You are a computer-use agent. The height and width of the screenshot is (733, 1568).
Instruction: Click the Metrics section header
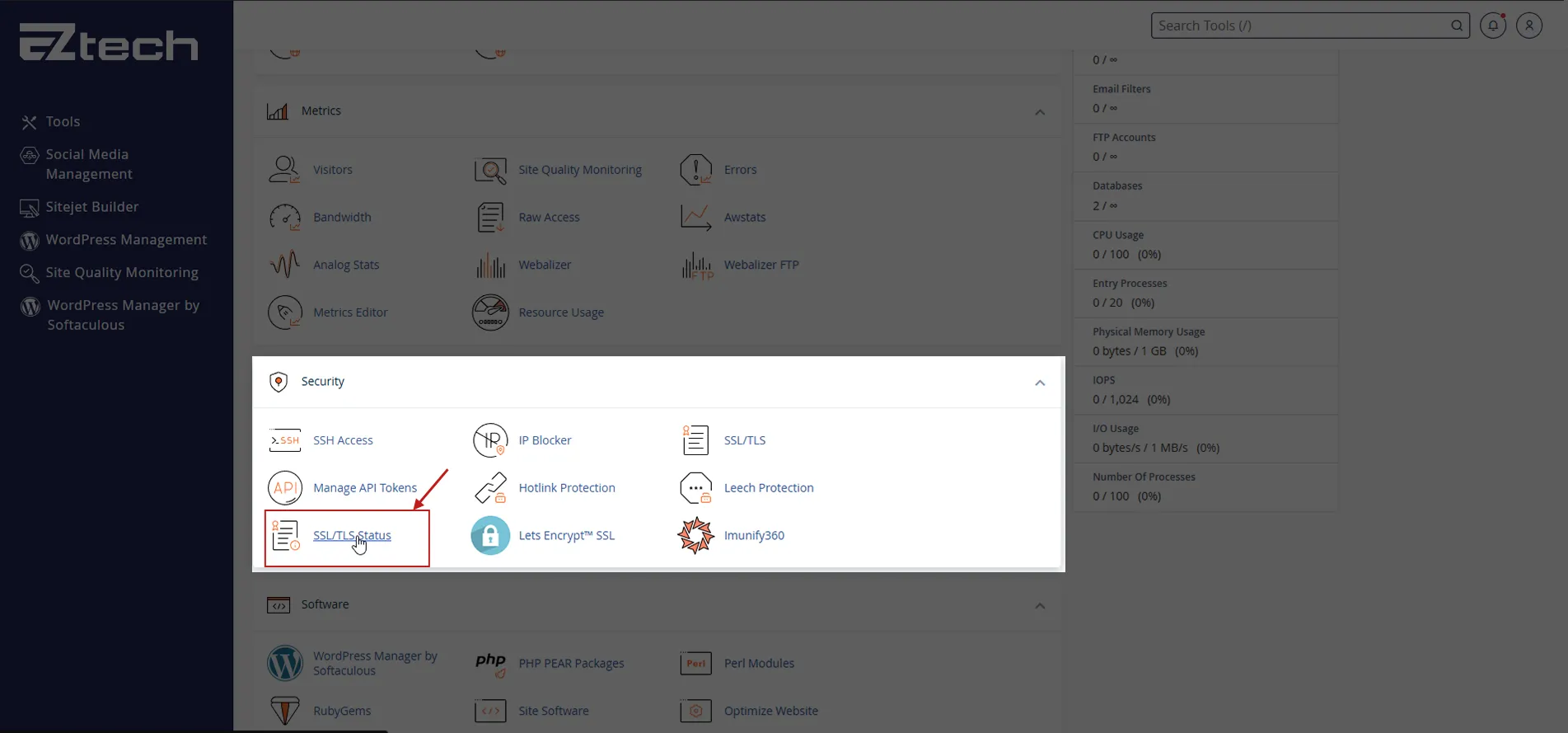[658, 111]
